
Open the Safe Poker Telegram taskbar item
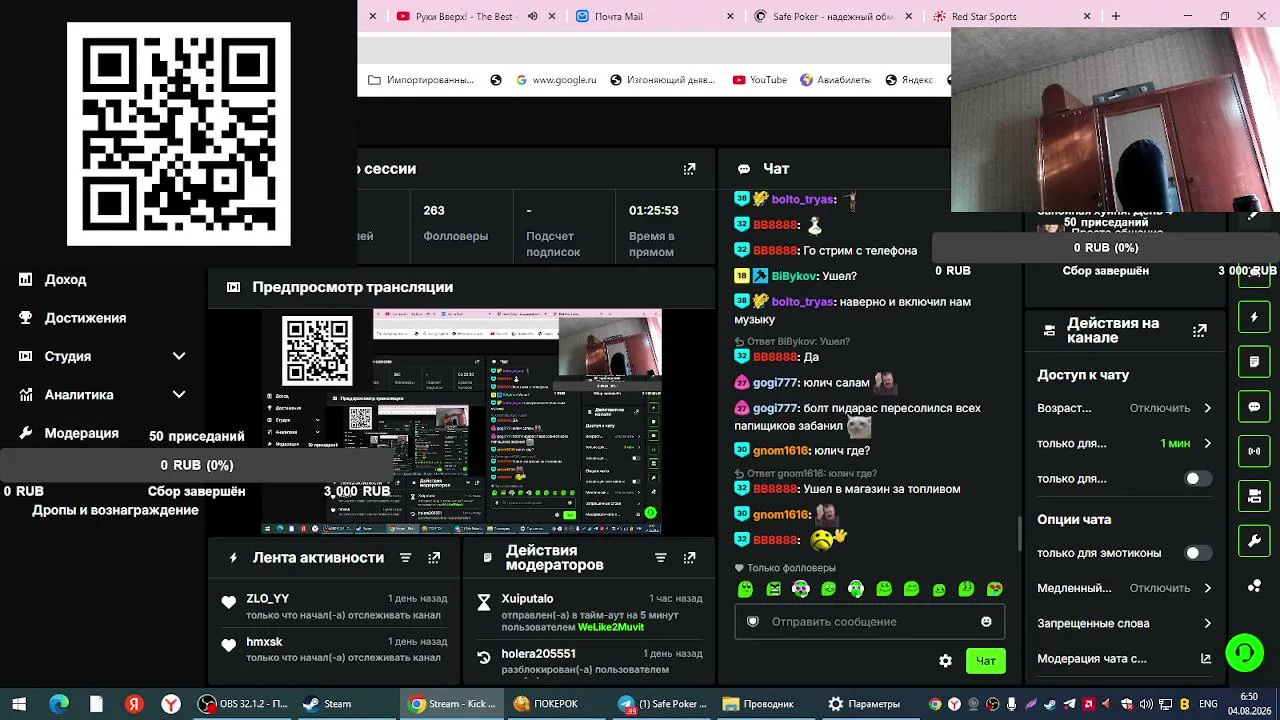662,704
